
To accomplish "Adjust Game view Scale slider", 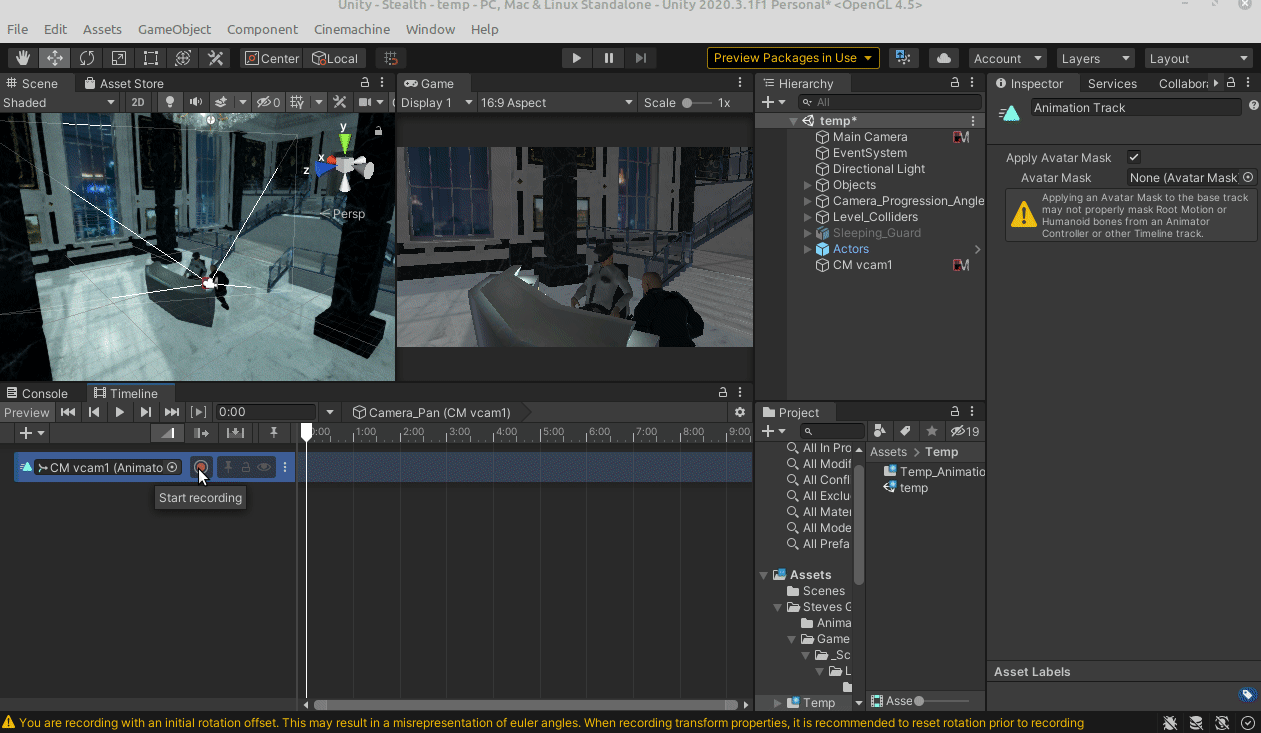I will (x=697, y=102).
